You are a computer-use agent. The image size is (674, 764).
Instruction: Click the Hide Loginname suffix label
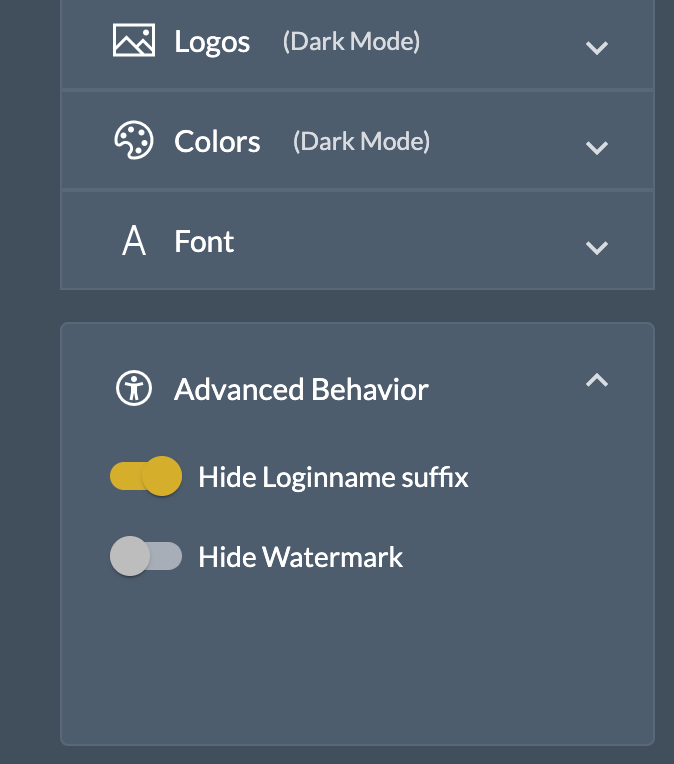(x=333, y=477)
